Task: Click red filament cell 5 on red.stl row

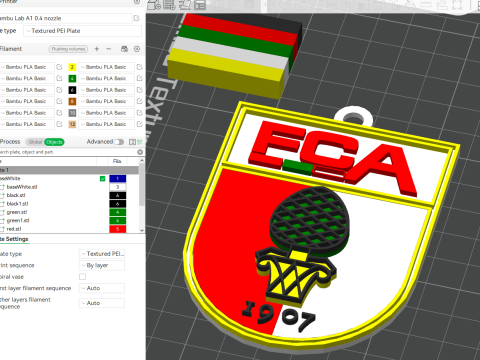Action: (x=118, y=229)
